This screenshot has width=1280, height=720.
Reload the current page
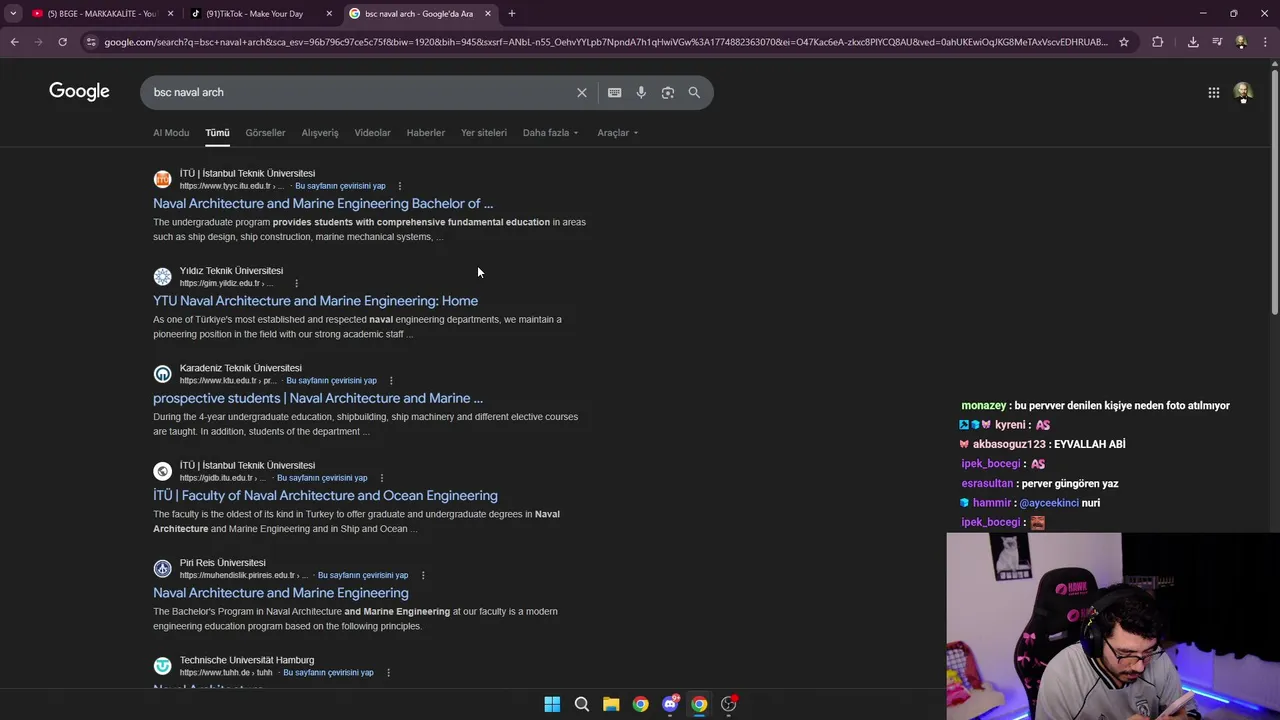62,42
